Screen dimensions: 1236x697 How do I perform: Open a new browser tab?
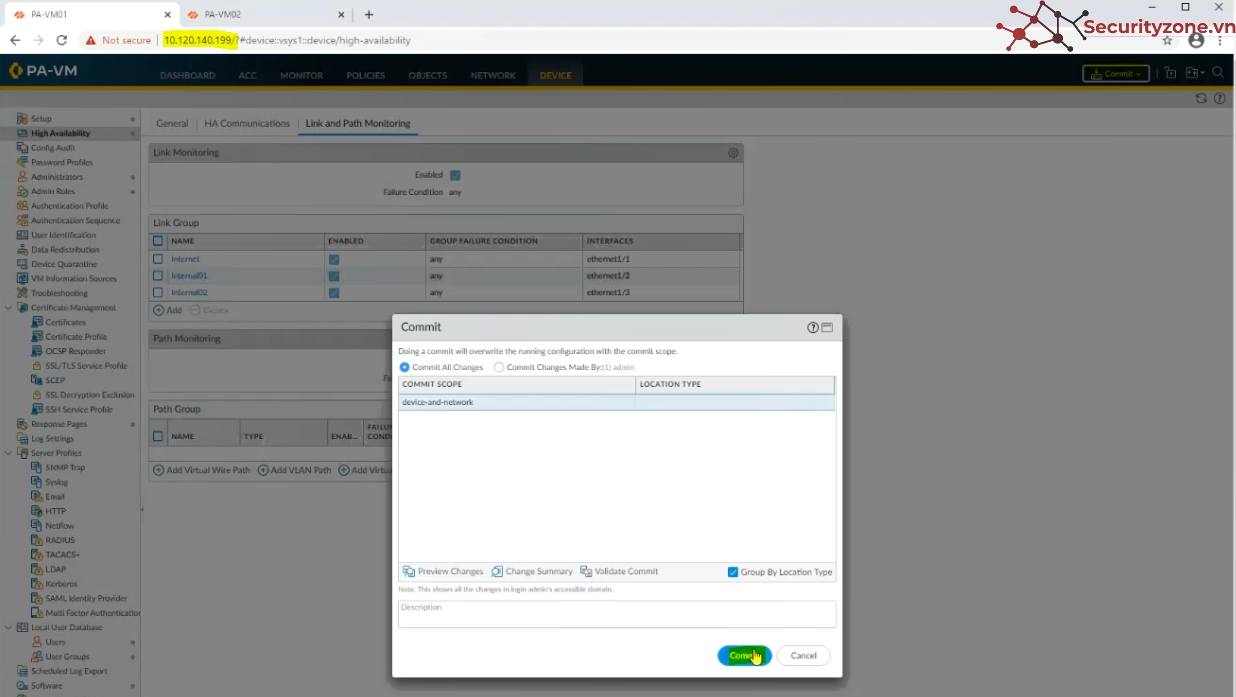click(x=369, y=15)
